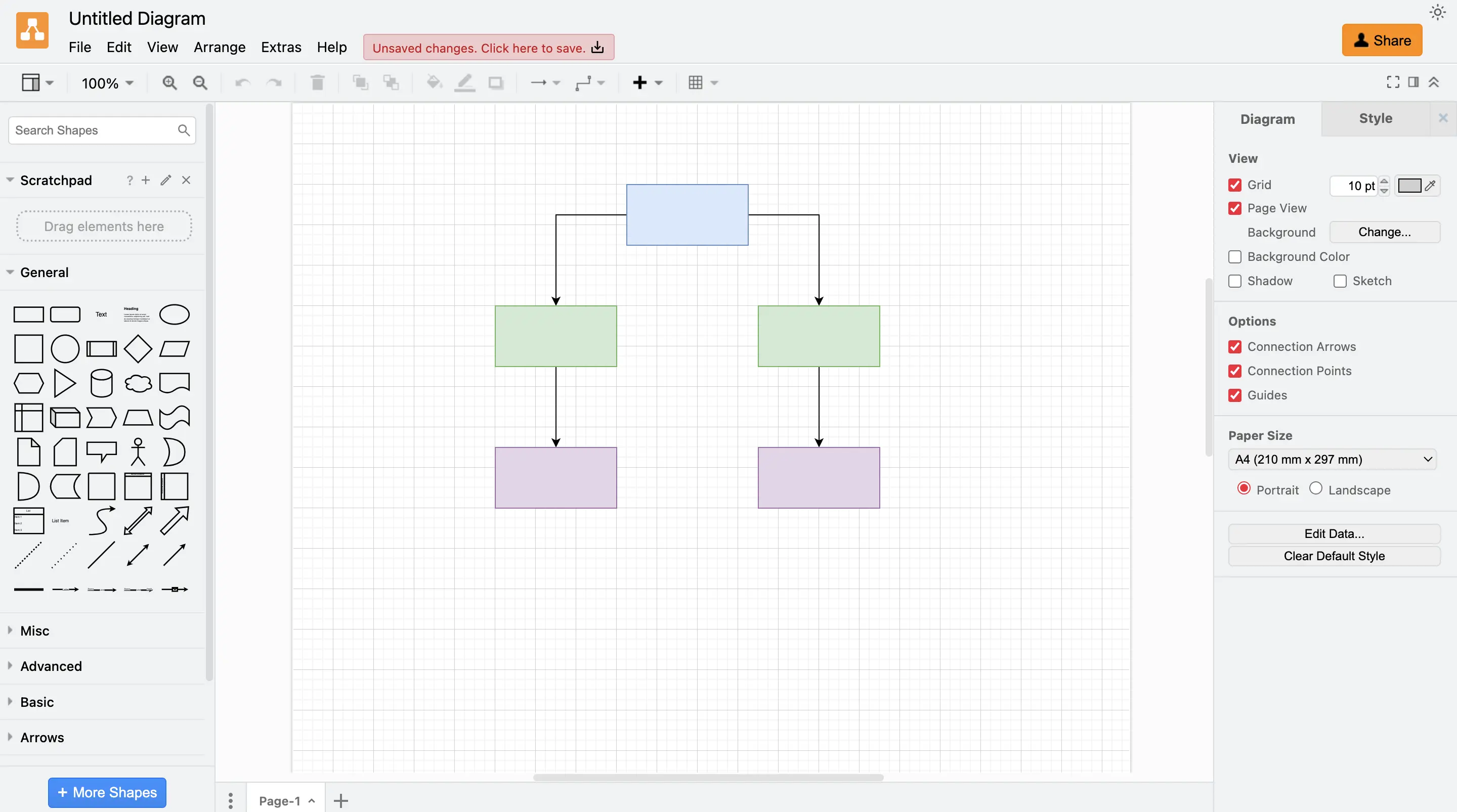The width and height of the screenshot is (1457, 812).
Task: Expand the Misc shapes category
Action: tap(34, 630)
